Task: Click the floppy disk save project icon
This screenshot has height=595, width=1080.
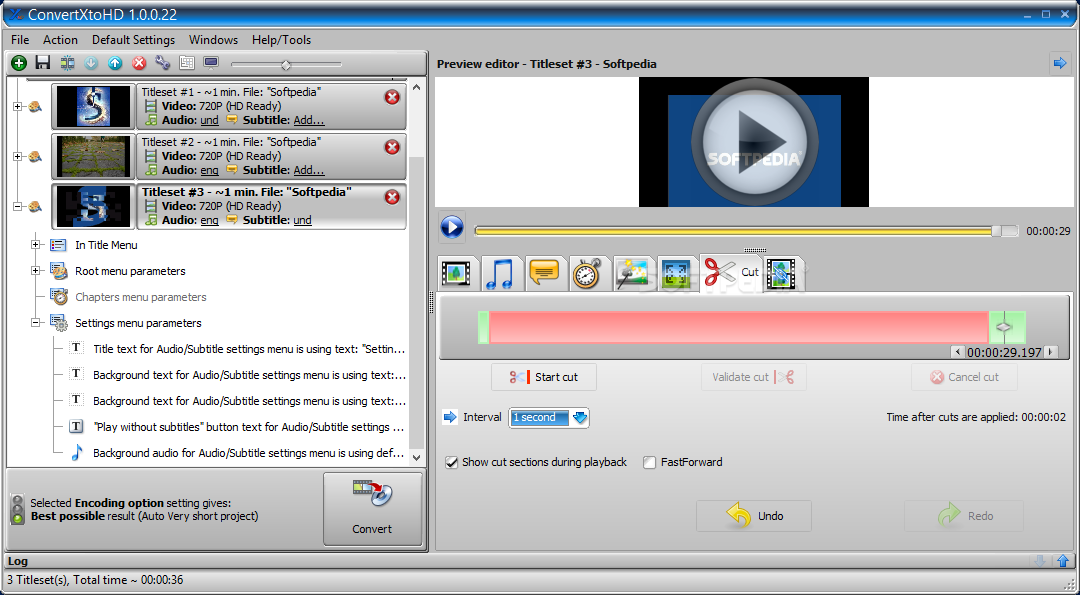Action: [x=43, y=63]
